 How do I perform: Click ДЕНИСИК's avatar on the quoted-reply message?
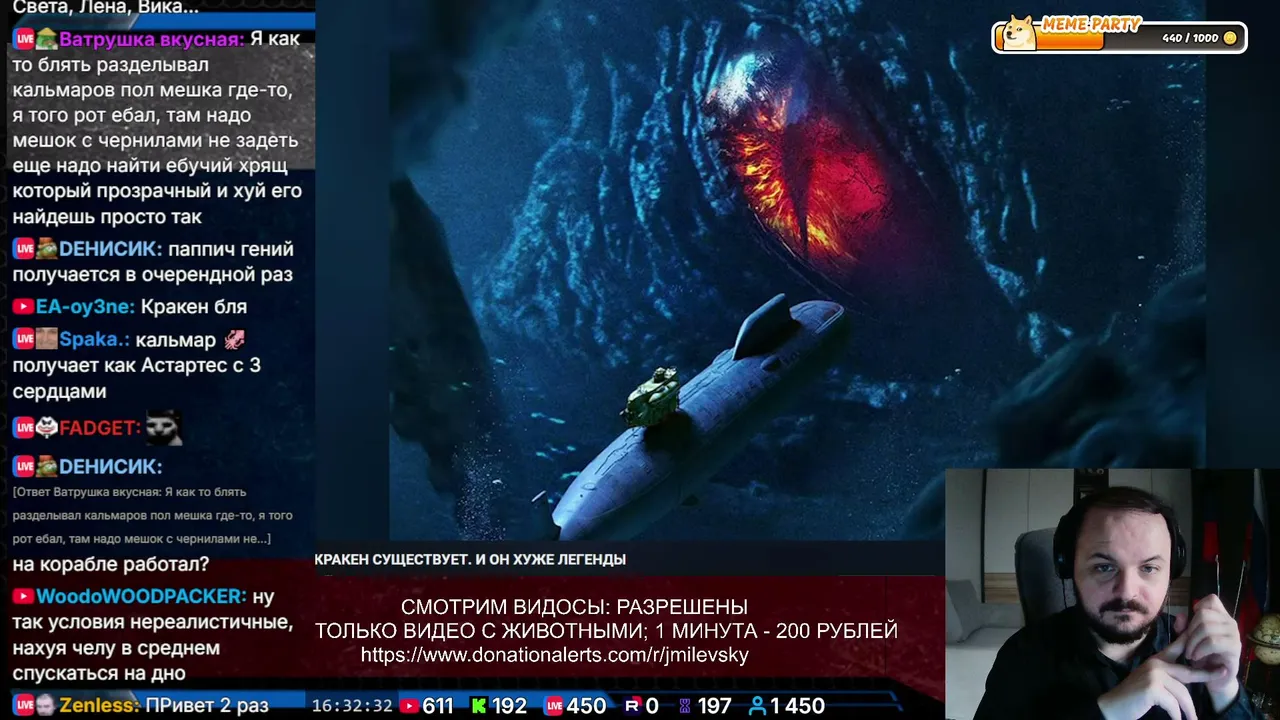(x=46, y=466)
